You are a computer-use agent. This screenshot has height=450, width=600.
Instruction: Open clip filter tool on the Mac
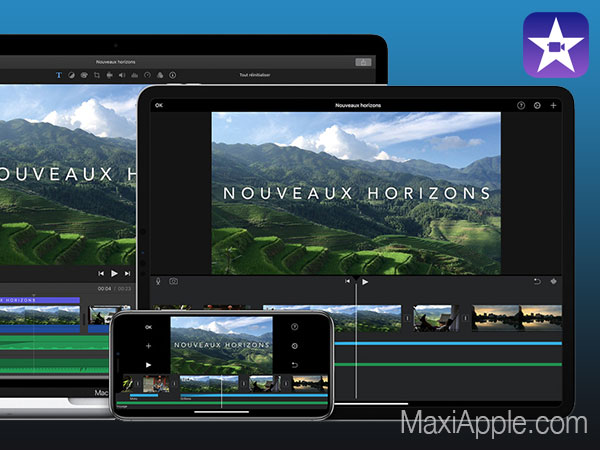pos(160,75)
